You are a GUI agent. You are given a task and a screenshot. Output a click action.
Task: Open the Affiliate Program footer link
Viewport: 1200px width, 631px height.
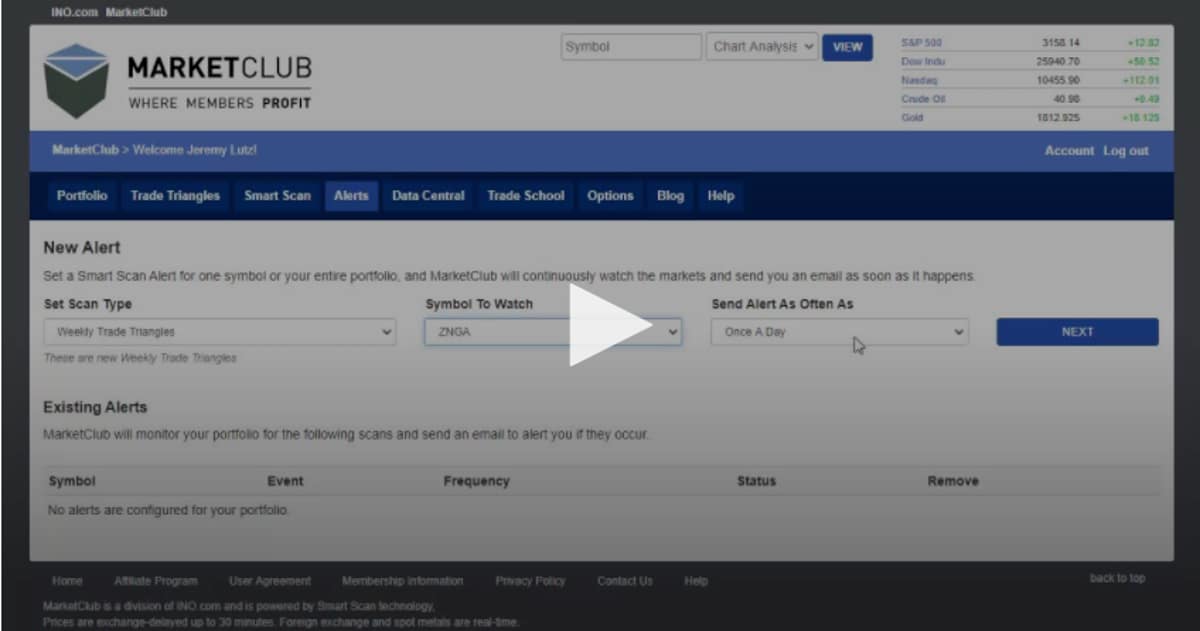coord(156,581)
